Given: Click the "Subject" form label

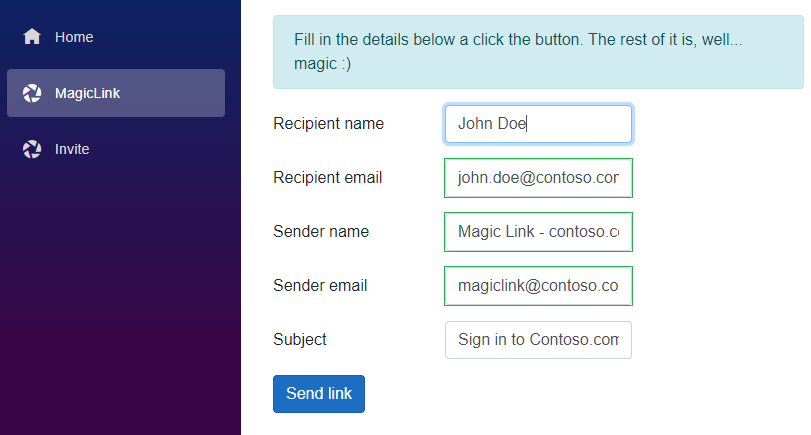Looking at the screenshot, I should 300,340.
